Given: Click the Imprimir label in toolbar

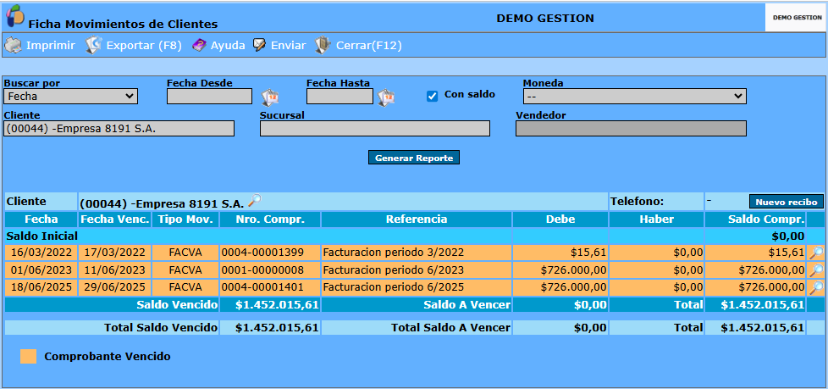Looking at the screenshot, I should (51, 45).
